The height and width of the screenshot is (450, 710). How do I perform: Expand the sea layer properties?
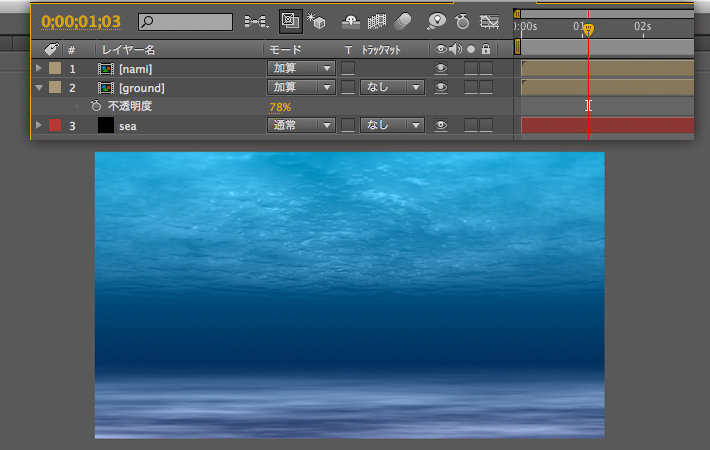click(x=39, y=126)
